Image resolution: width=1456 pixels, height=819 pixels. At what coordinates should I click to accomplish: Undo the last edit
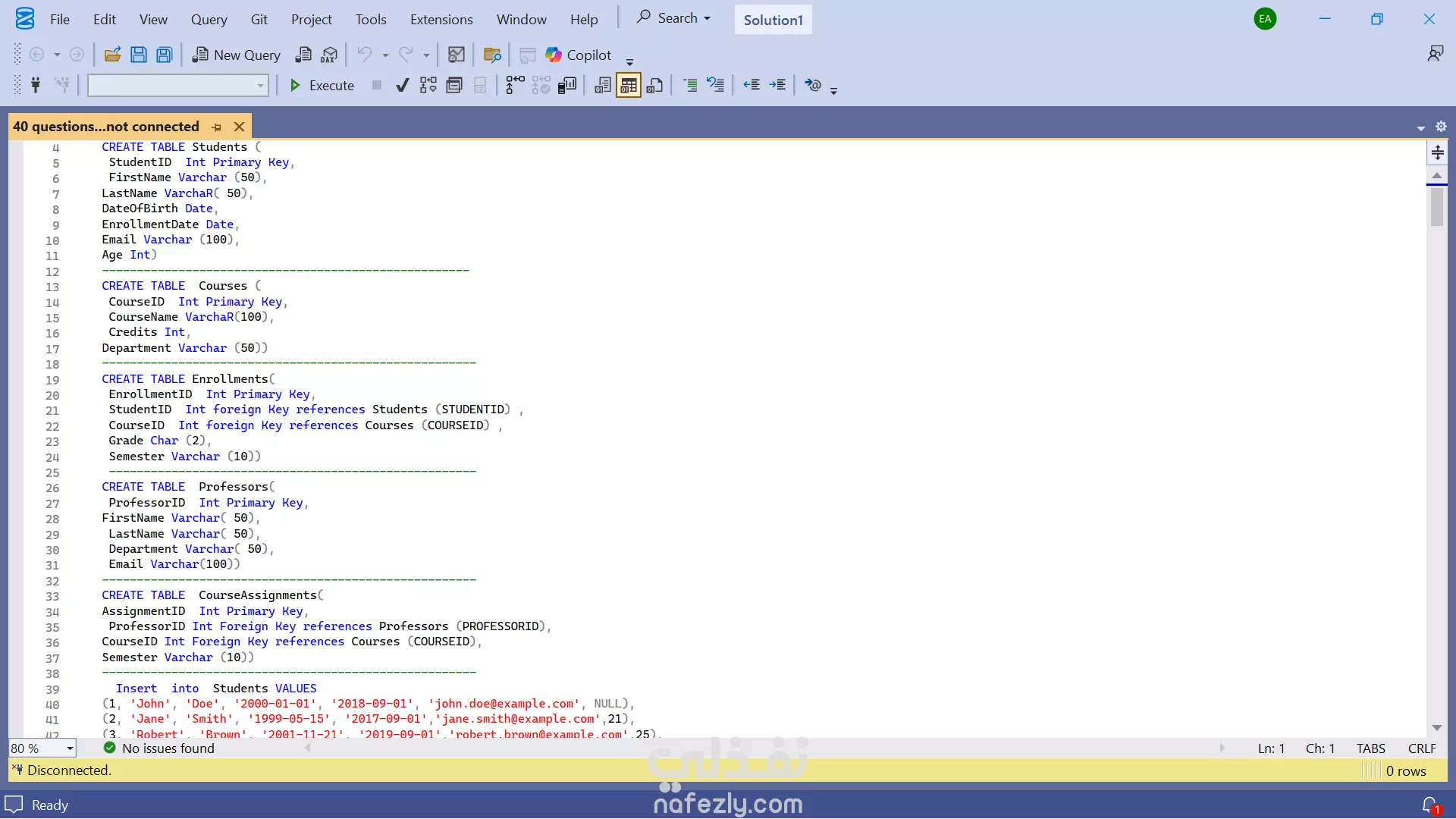(365, 55)
